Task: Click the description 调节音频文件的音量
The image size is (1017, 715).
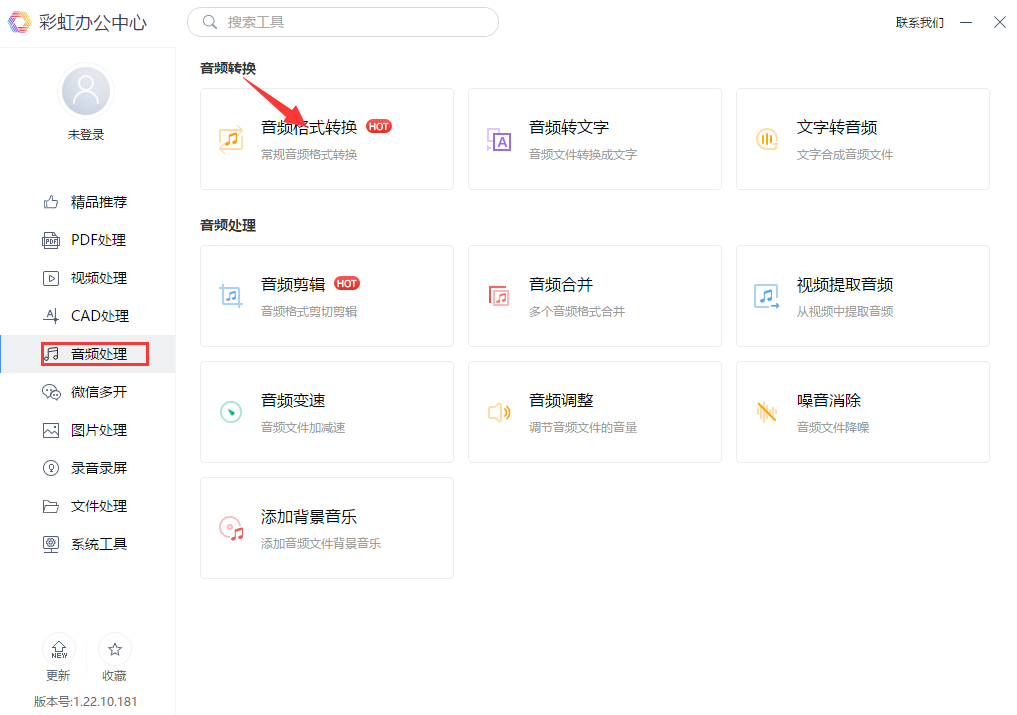Action: [583, 428]
